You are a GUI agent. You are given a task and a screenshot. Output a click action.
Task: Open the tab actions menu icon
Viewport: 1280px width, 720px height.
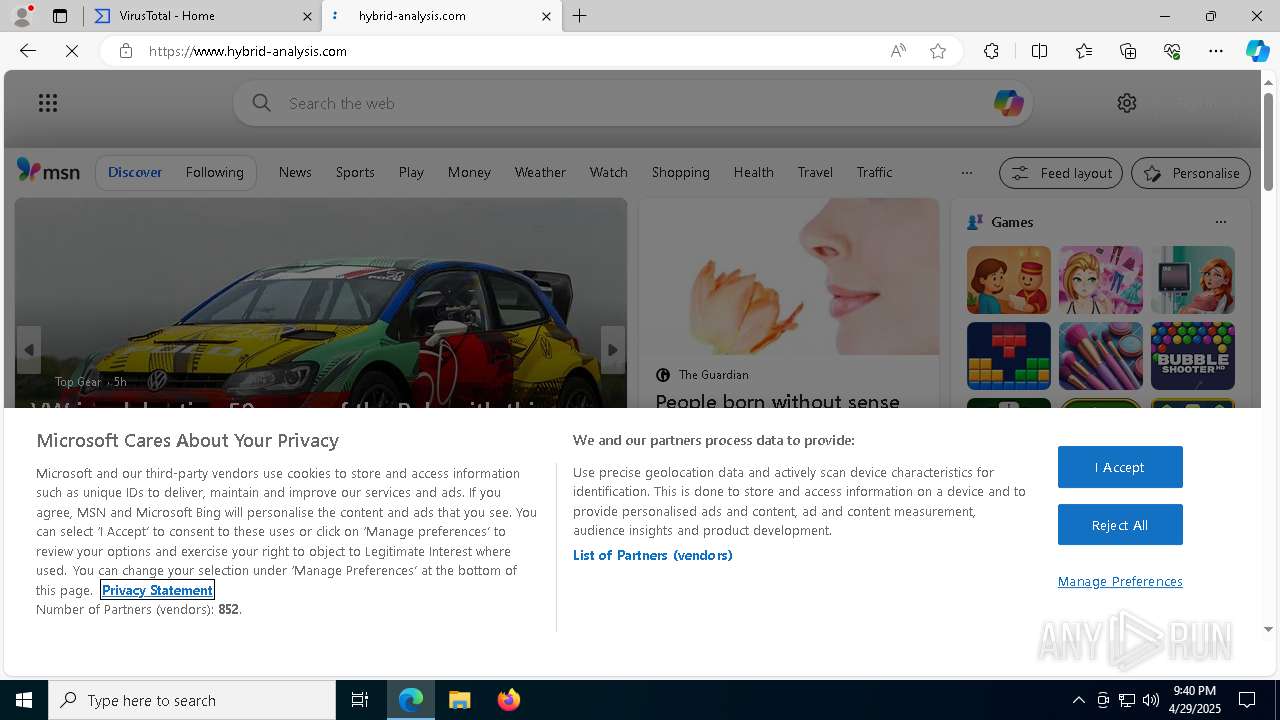click(60, 16)
